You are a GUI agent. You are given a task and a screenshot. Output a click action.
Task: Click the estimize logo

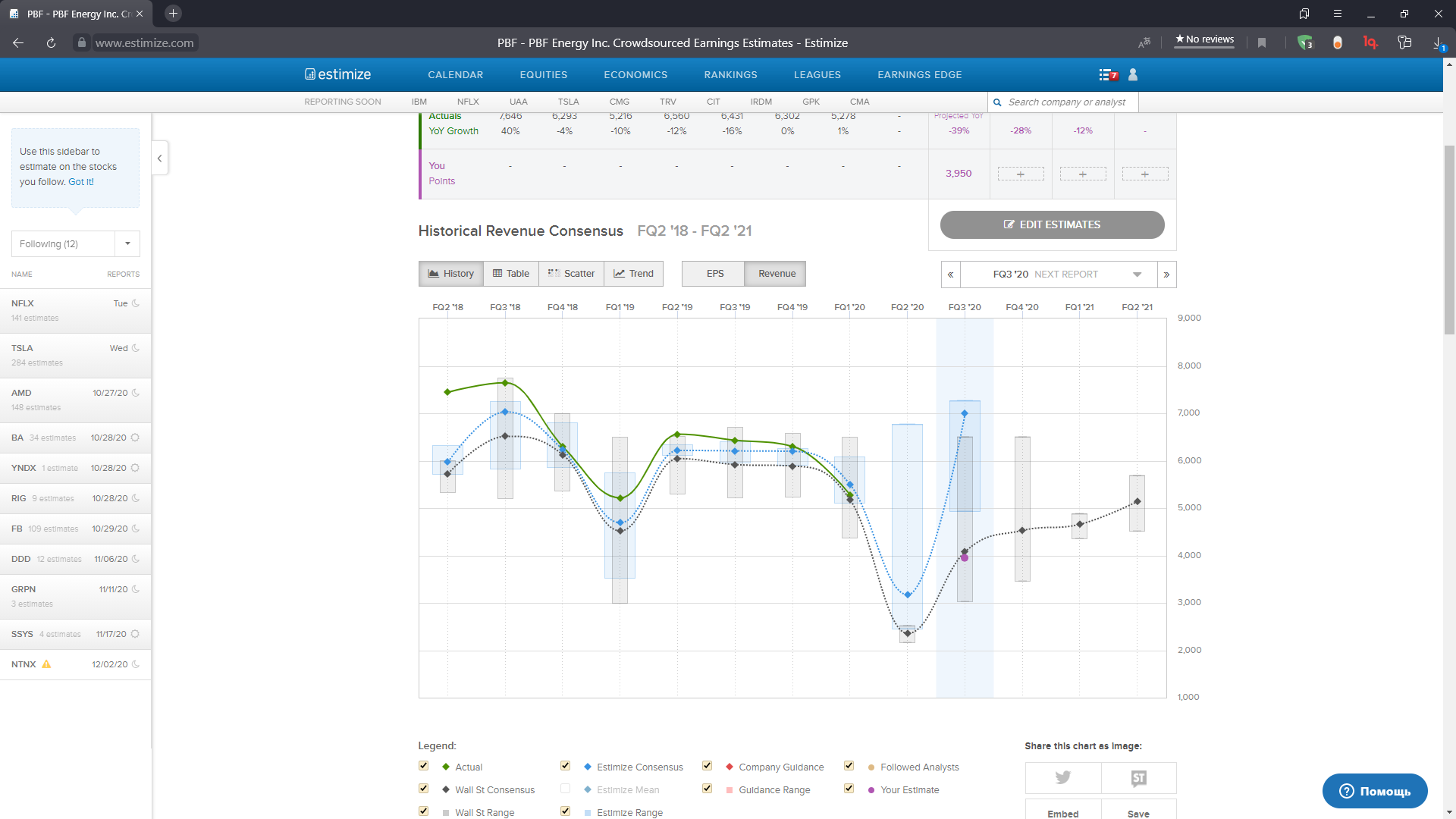coord(337,74)
